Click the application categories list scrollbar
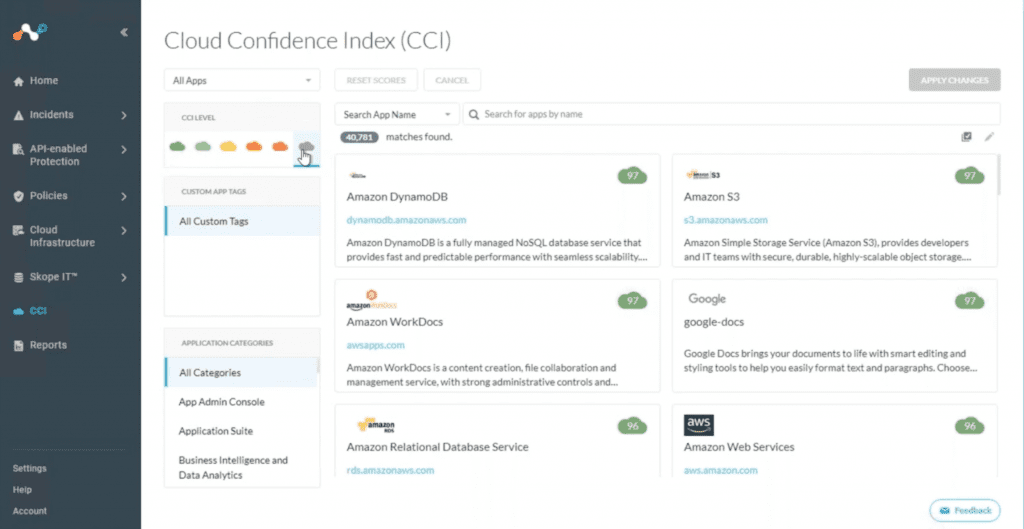The image size is (1024, 529). click(319, 364)
